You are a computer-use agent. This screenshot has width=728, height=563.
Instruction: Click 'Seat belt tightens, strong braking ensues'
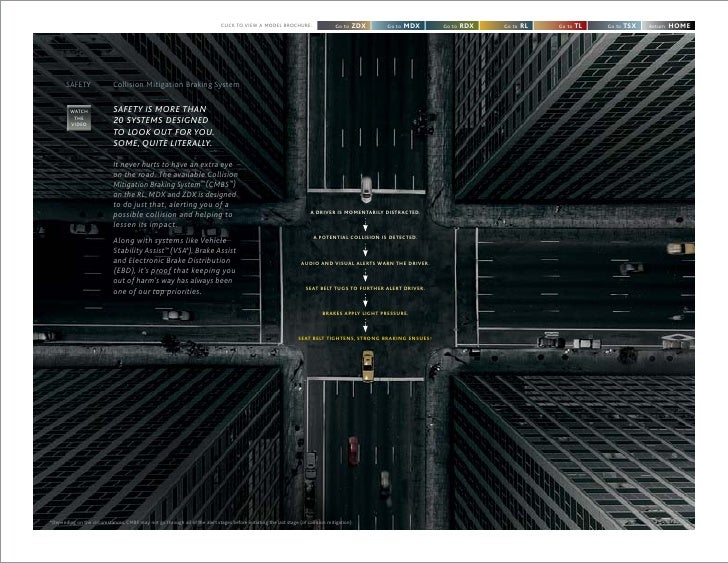coord(365,338)
